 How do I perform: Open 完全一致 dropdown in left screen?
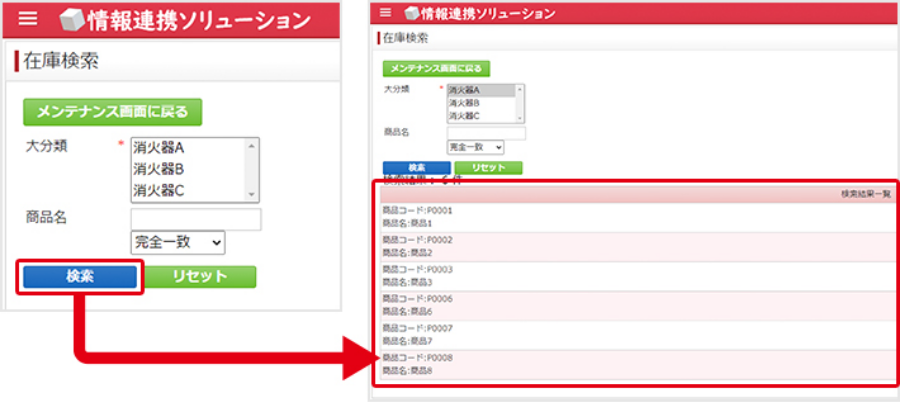[178, 243]
